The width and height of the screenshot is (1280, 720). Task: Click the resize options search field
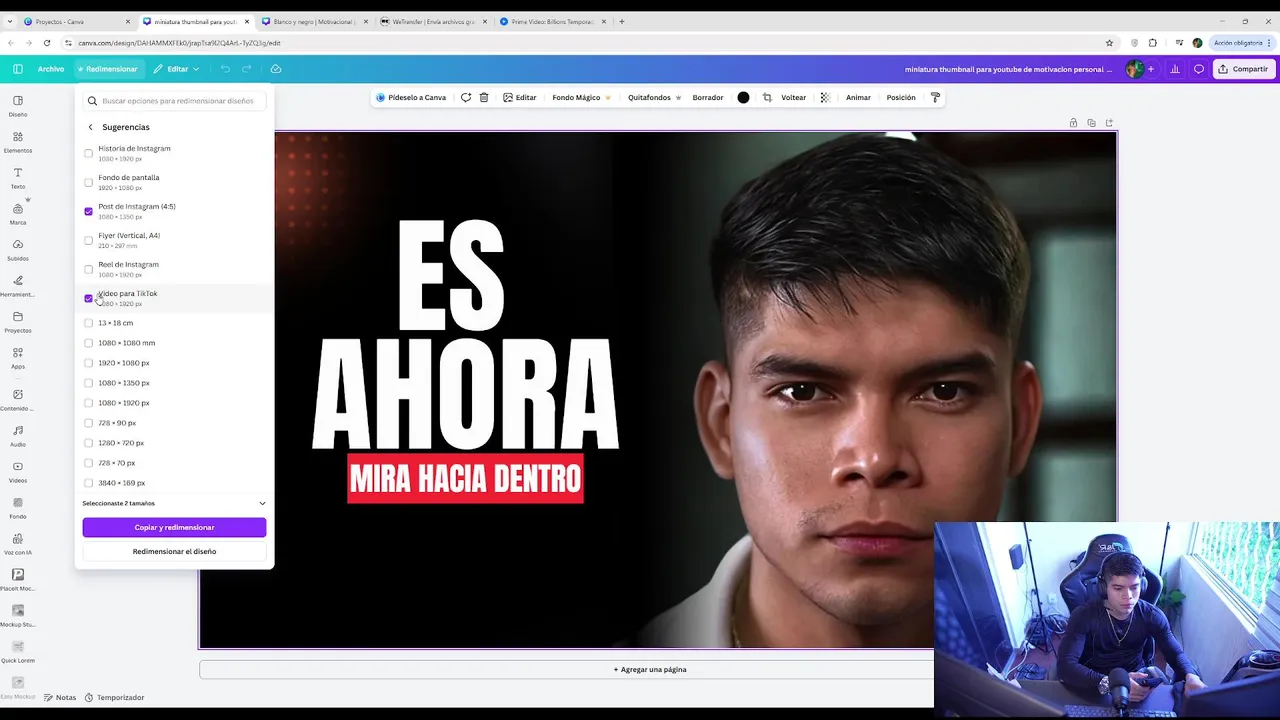point(174,100)
